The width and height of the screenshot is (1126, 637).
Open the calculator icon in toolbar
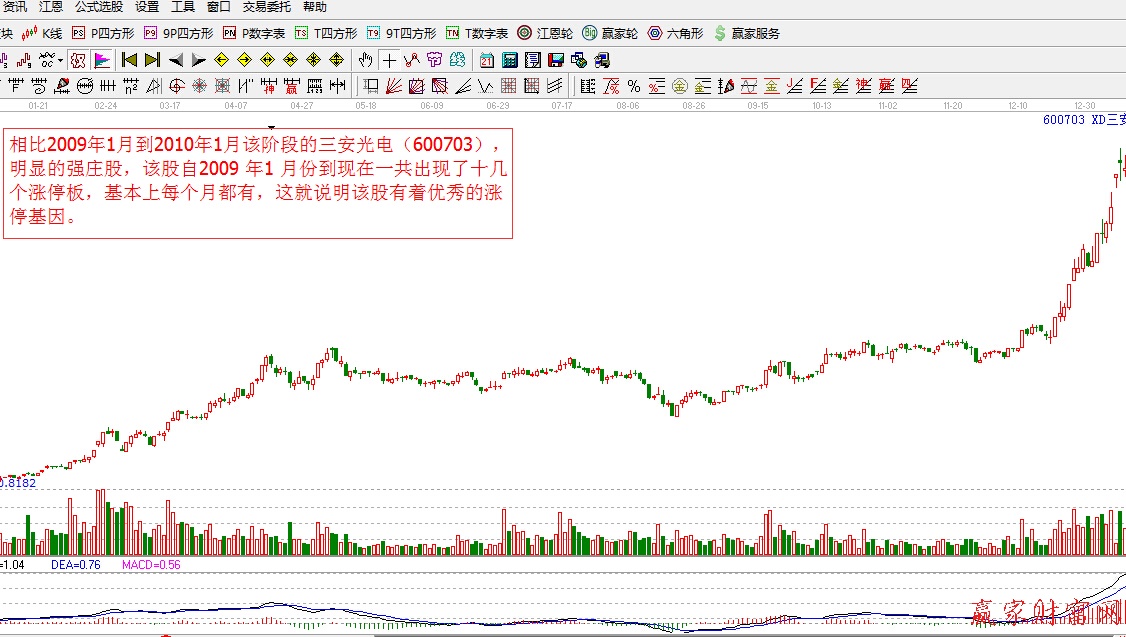[509, 60]
